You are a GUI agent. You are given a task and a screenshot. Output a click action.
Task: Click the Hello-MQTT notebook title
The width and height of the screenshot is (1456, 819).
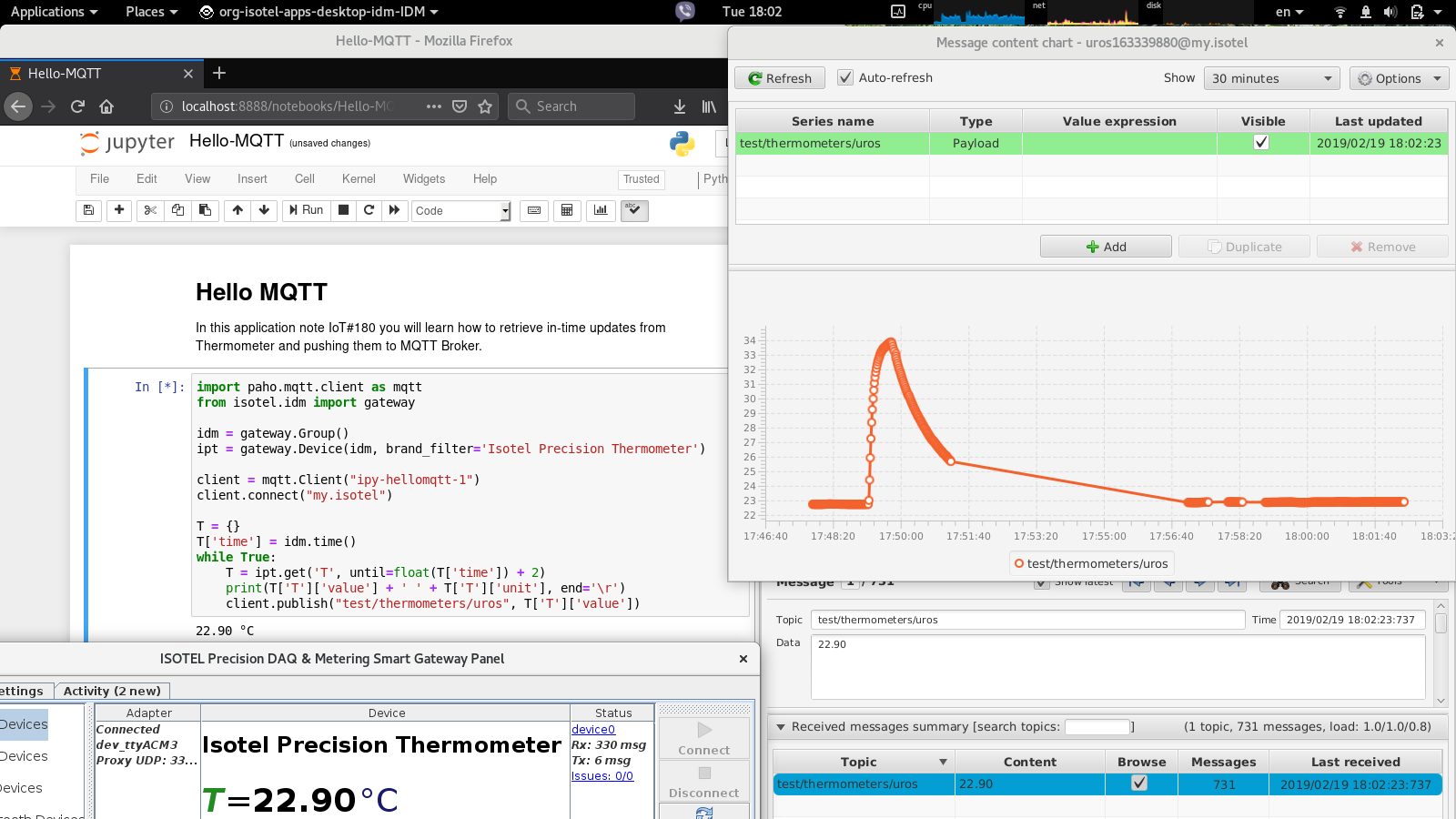(237, 141)
